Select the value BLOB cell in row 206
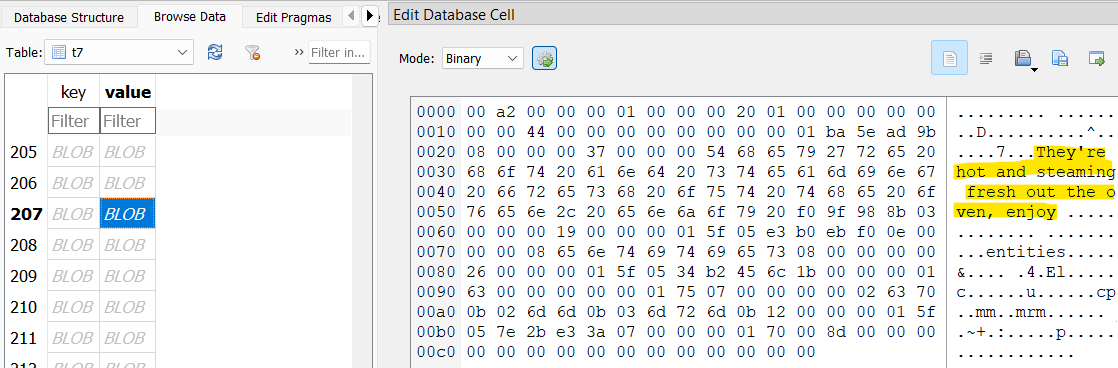The width and height of the screenshot is (1118, 368). (x=128, y=183)
